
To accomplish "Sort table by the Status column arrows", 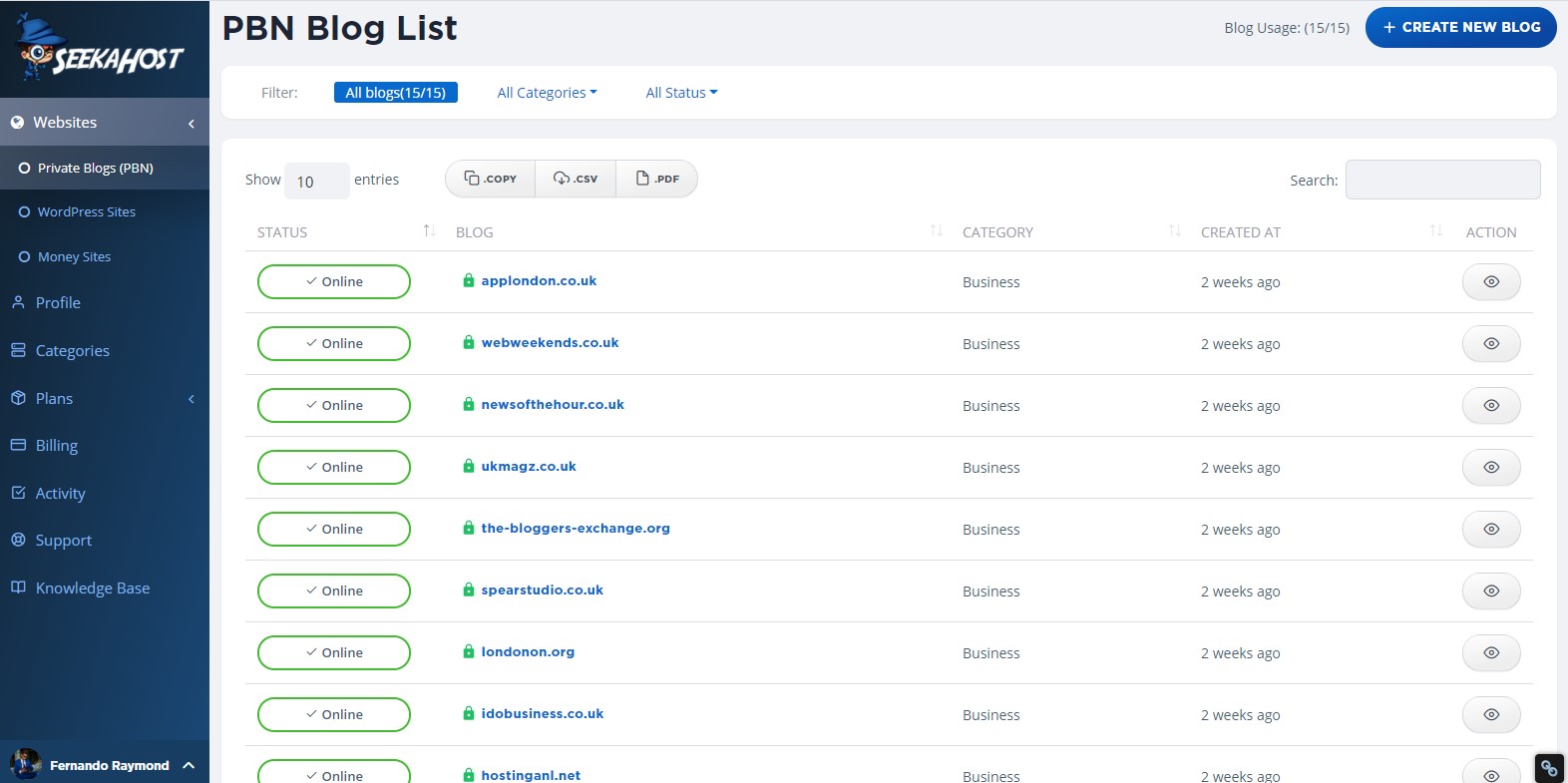I will 429,231.
